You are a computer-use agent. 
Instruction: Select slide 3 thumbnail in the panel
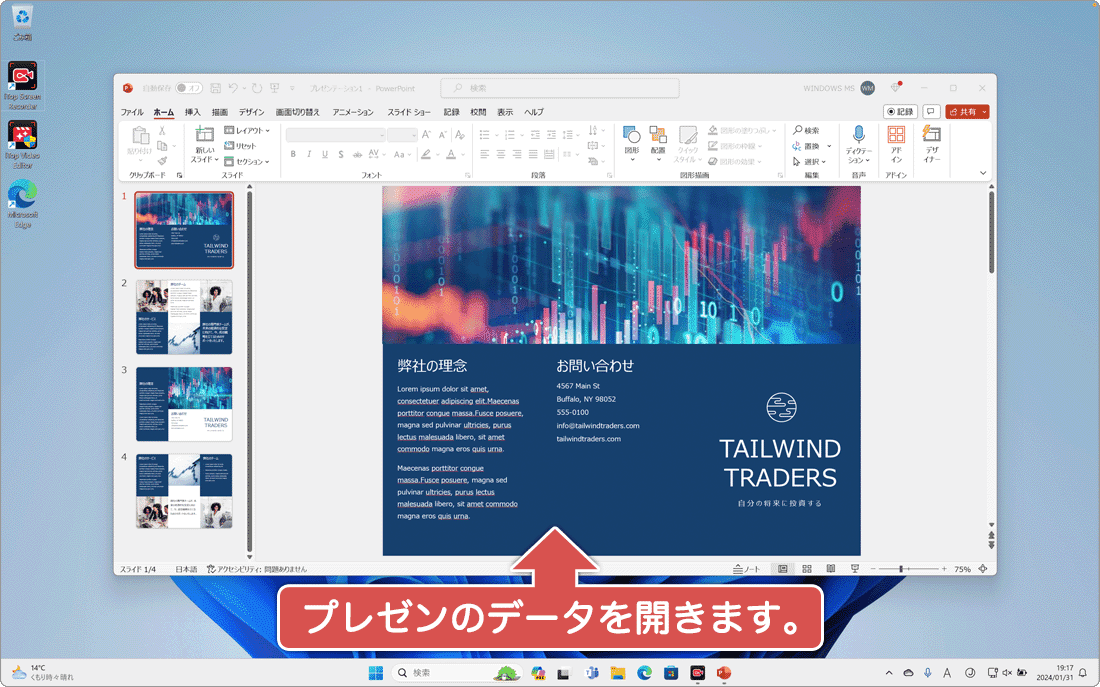coord(183,404)
